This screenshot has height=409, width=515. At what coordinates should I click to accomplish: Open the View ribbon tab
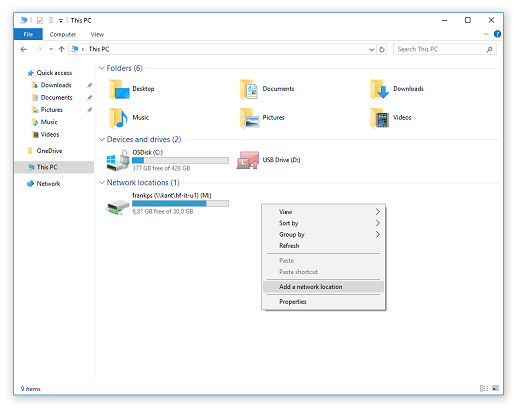point(97,34)
